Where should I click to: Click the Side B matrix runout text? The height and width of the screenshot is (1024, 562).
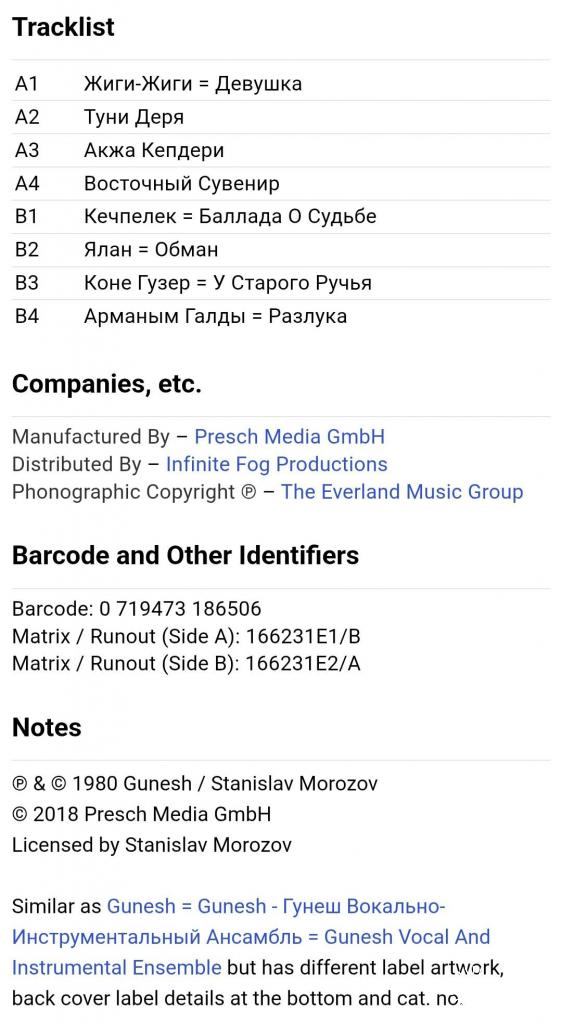tap(187, 664)
